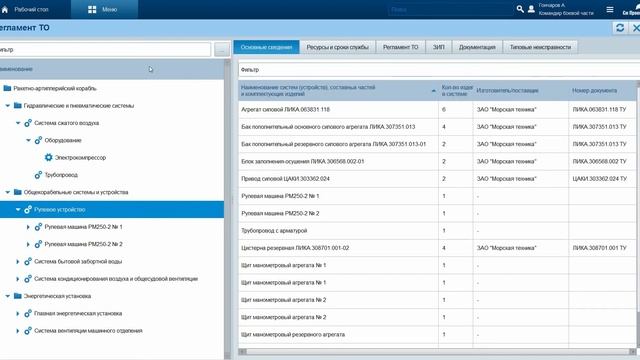Refresh the Регламент ТО view

coord(620,28)
